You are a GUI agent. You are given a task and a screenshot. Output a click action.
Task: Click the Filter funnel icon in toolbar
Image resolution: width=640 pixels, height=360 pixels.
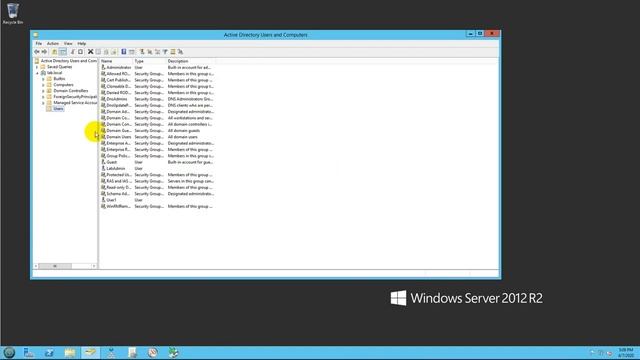tap(165, 52)
